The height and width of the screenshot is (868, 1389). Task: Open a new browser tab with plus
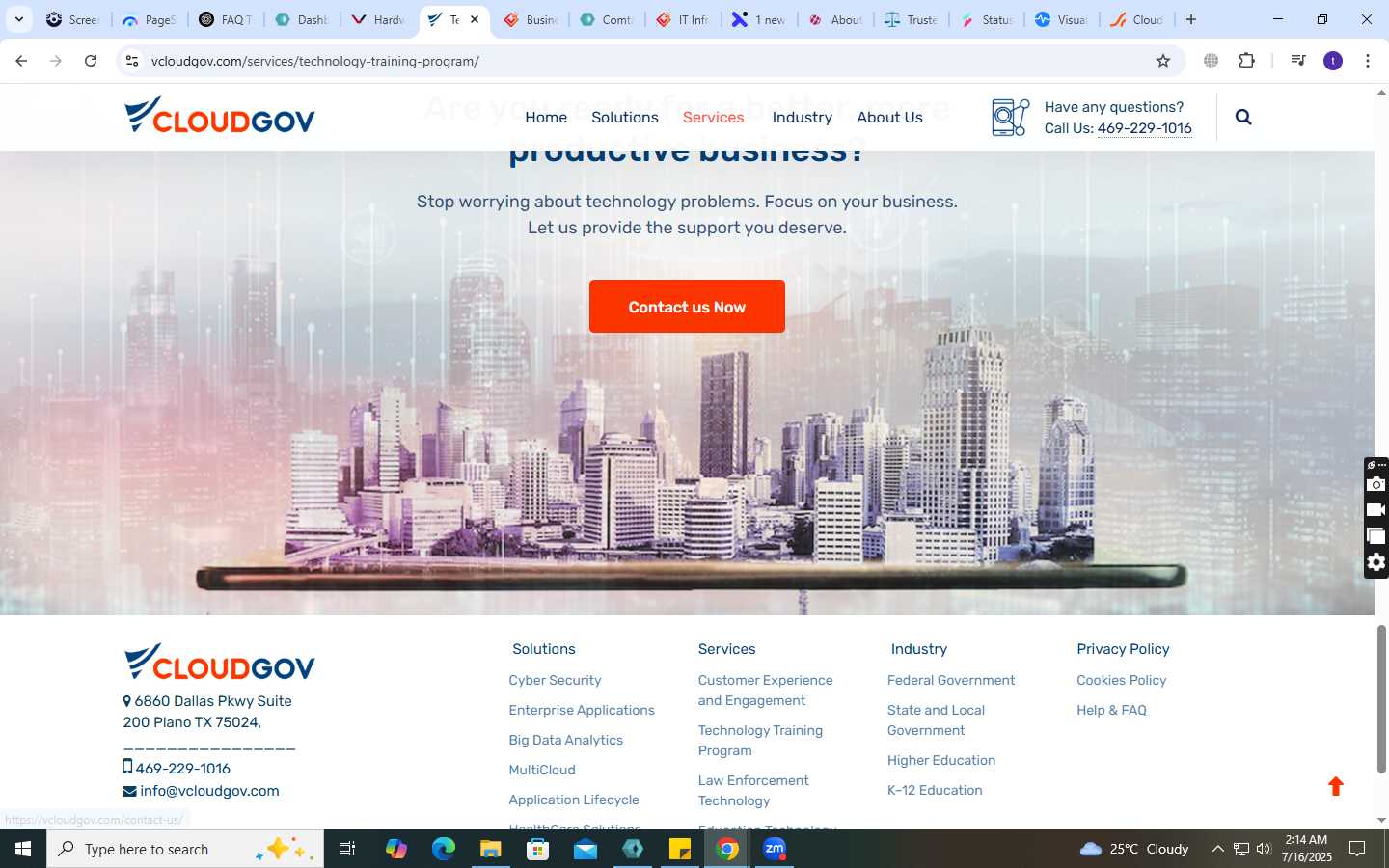(1191, 19)
